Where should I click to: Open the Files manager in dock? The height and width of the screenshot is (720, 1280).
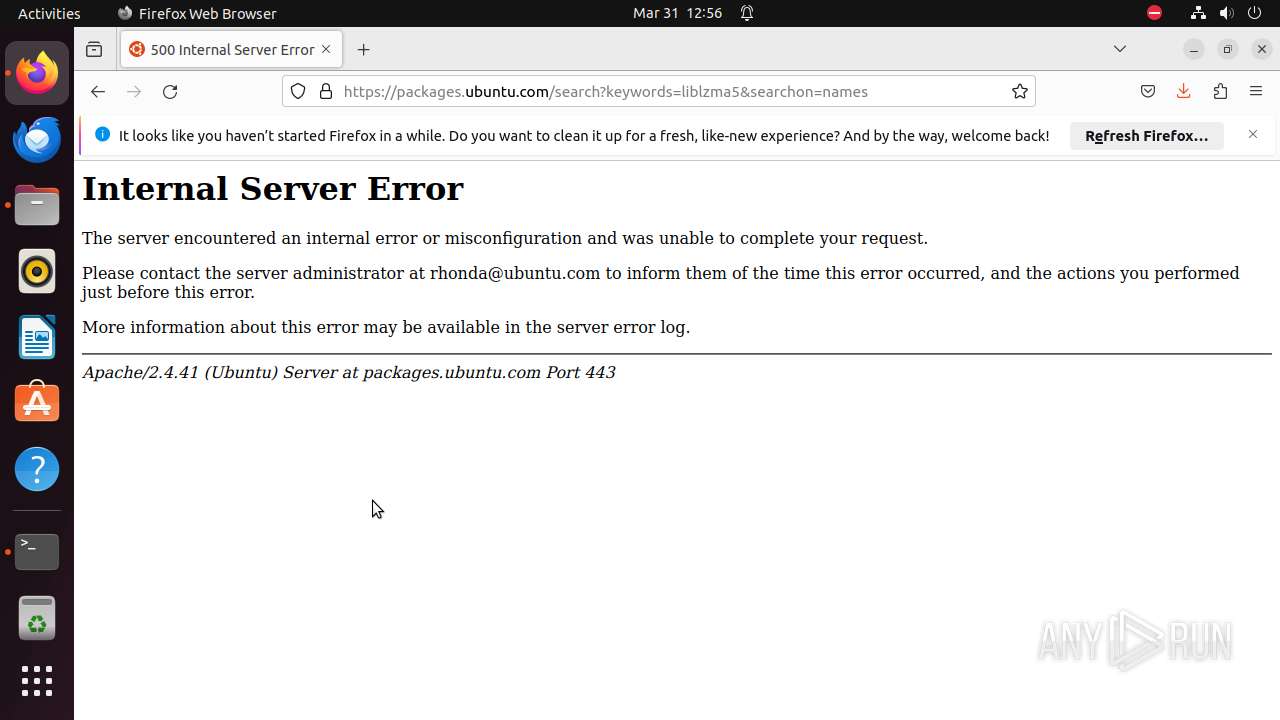coord(37,205)
